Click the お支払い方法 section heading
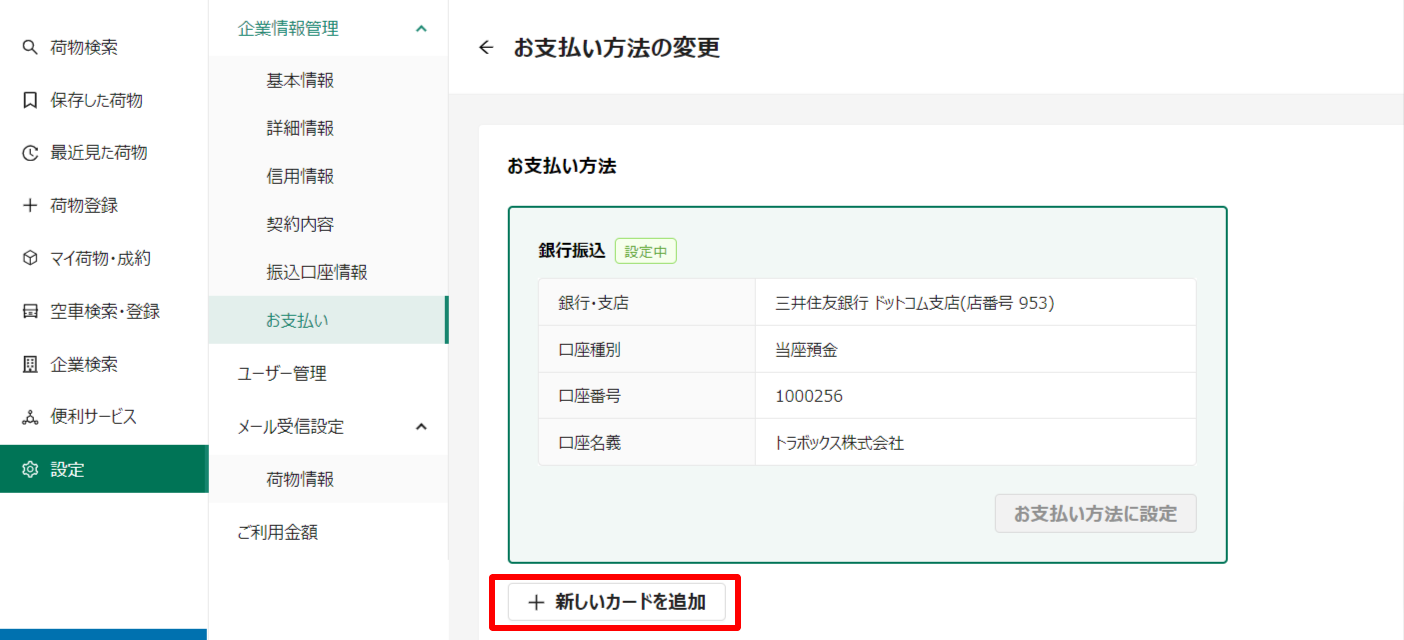Image resolution: width=1404 pixels, height=640 pixels. [x=561, y=166]
